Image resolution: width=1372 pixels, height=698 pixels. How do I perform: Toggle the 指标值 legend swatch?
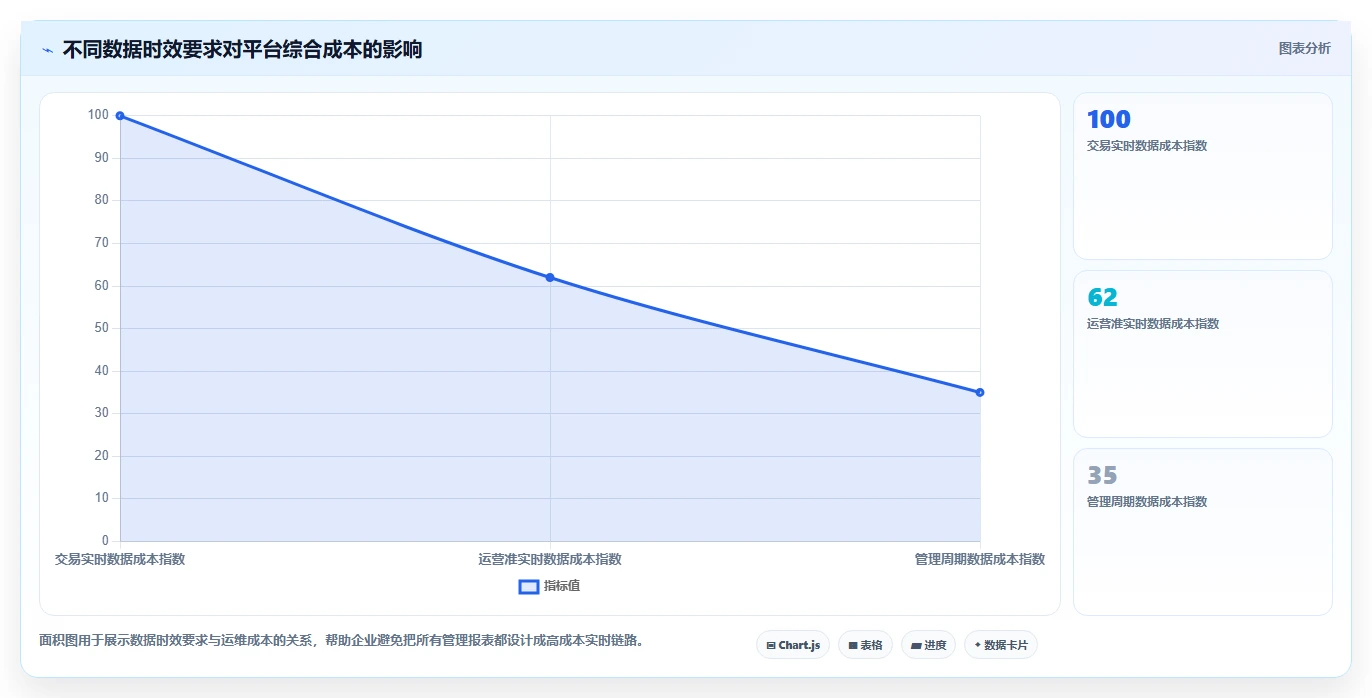tap(529, 586)
